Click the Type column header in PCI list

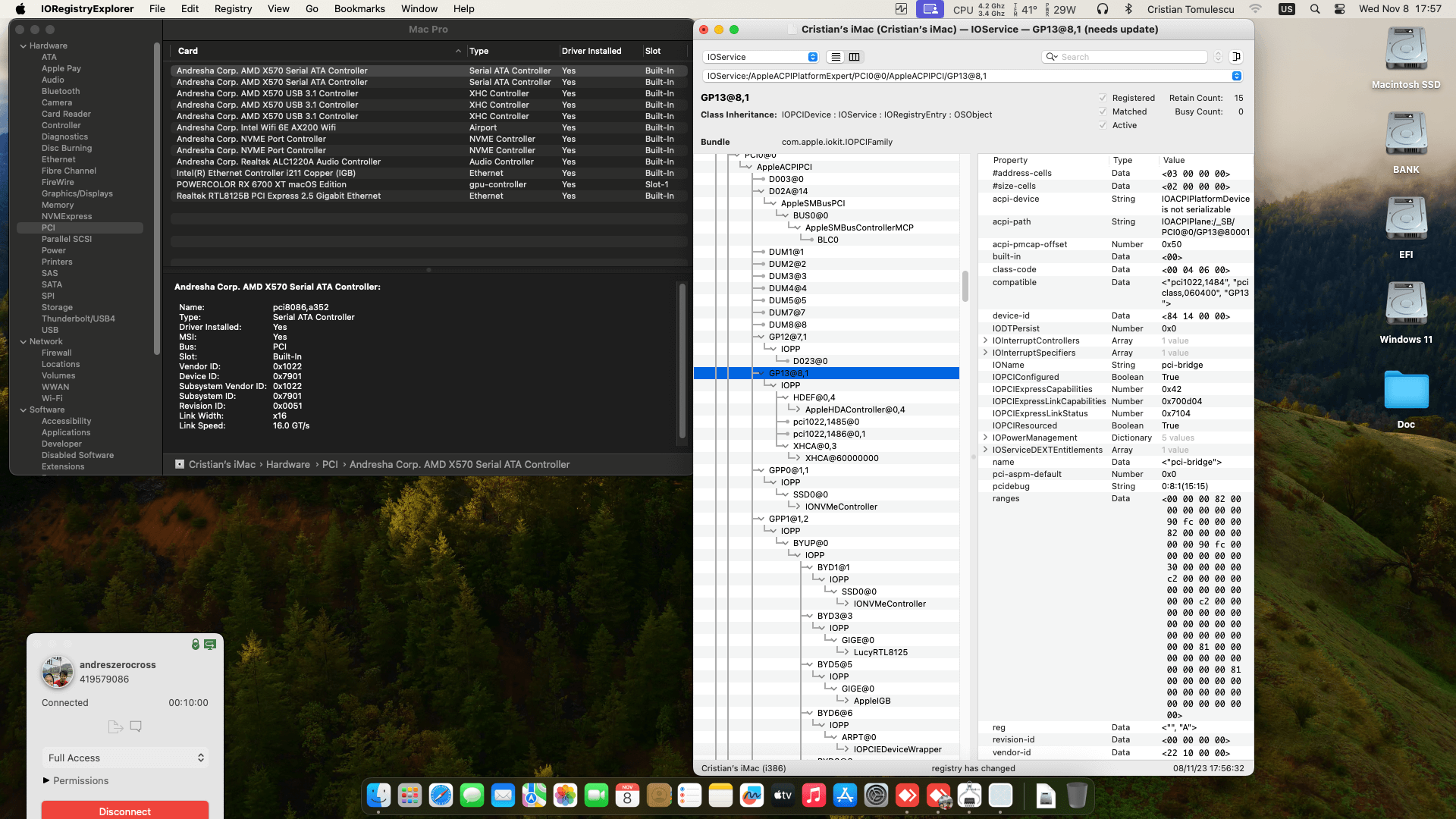tap(512, 51)
